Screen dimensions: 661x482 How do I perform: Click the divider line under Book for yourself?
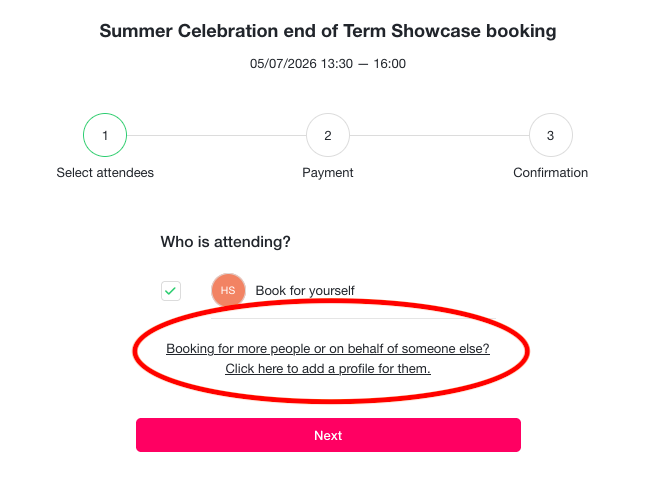click(353, 318)
